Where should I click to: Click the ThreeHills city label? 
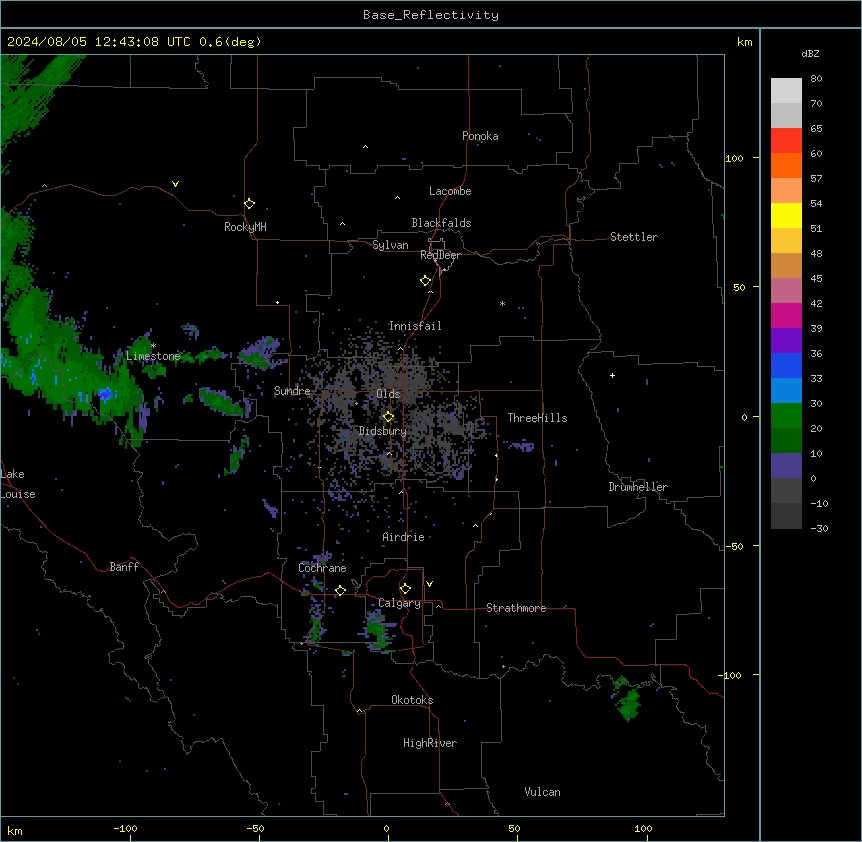(537, 418)
